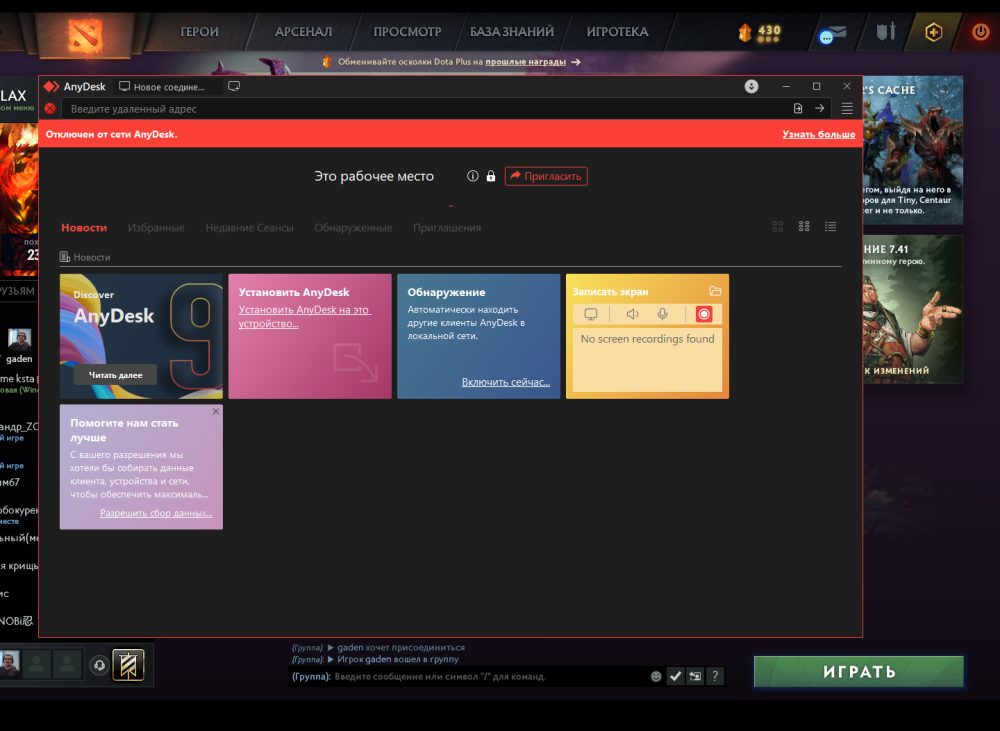Viewport: 1000px width, 731px height.
Task: Focus the remote address input field
Action: point(424,109)
